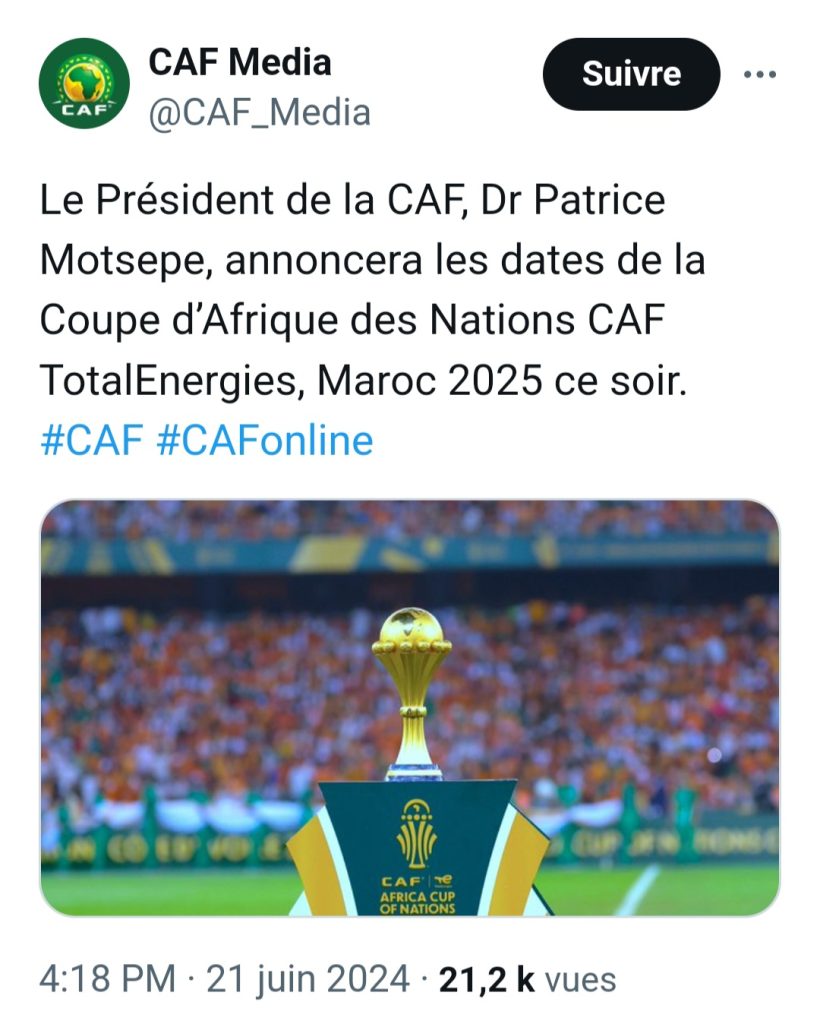
Task: Click the Suivre follow button
Action: [x=631, y=74]
